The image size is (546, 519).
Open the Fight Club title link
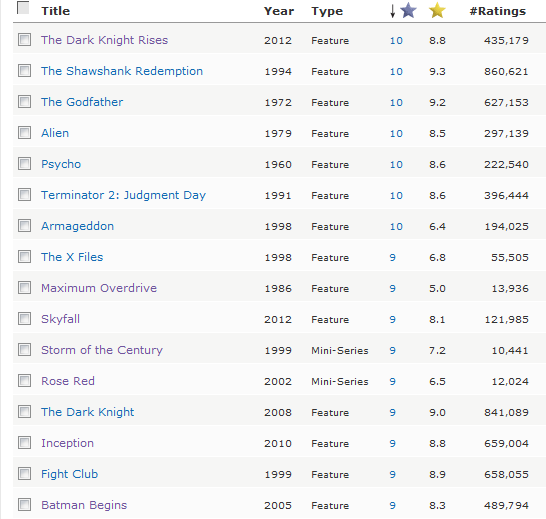(x=69, y=474)
